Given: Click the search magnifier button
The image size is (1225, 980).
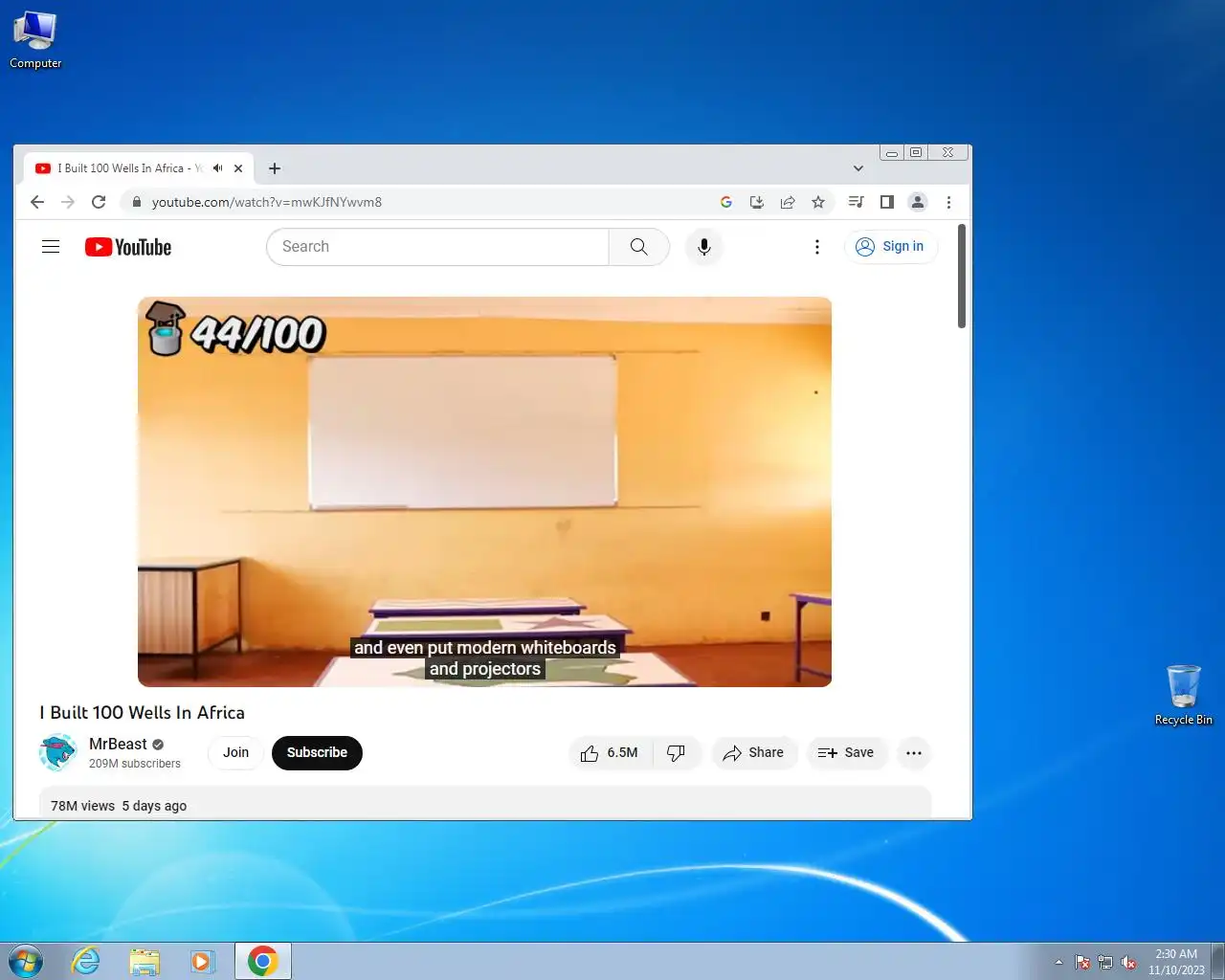Looking at the screenshot, I should (638, 247).
